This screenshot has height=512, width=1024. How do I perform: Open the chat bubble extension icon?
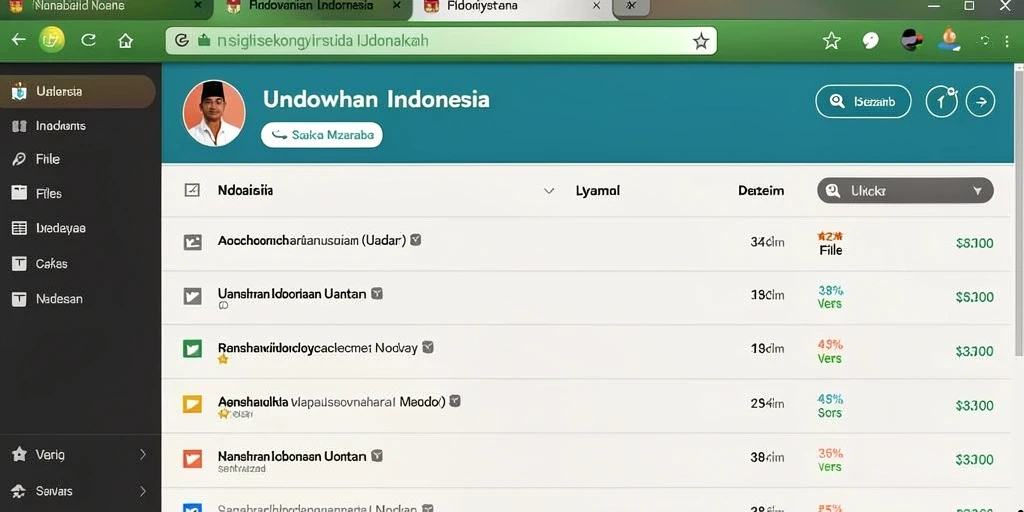870,41
